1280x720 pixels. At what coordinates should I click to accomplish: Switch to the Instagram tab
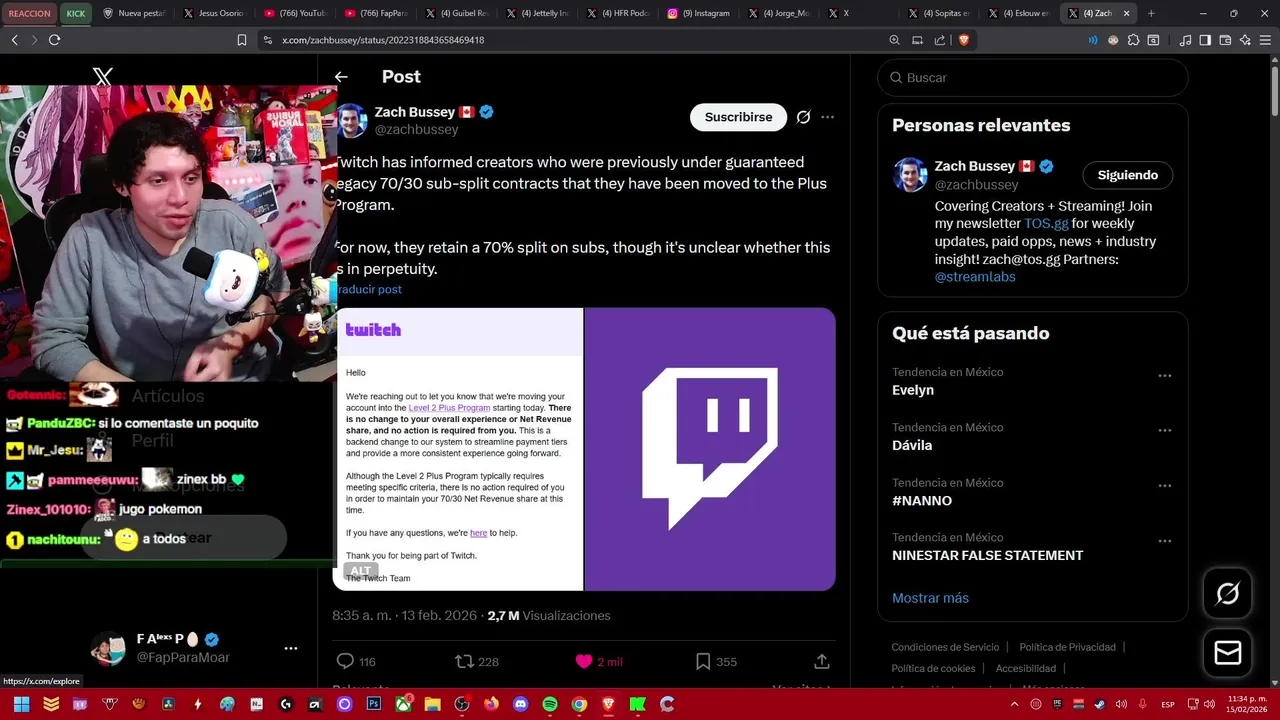[x=697, y=13]
